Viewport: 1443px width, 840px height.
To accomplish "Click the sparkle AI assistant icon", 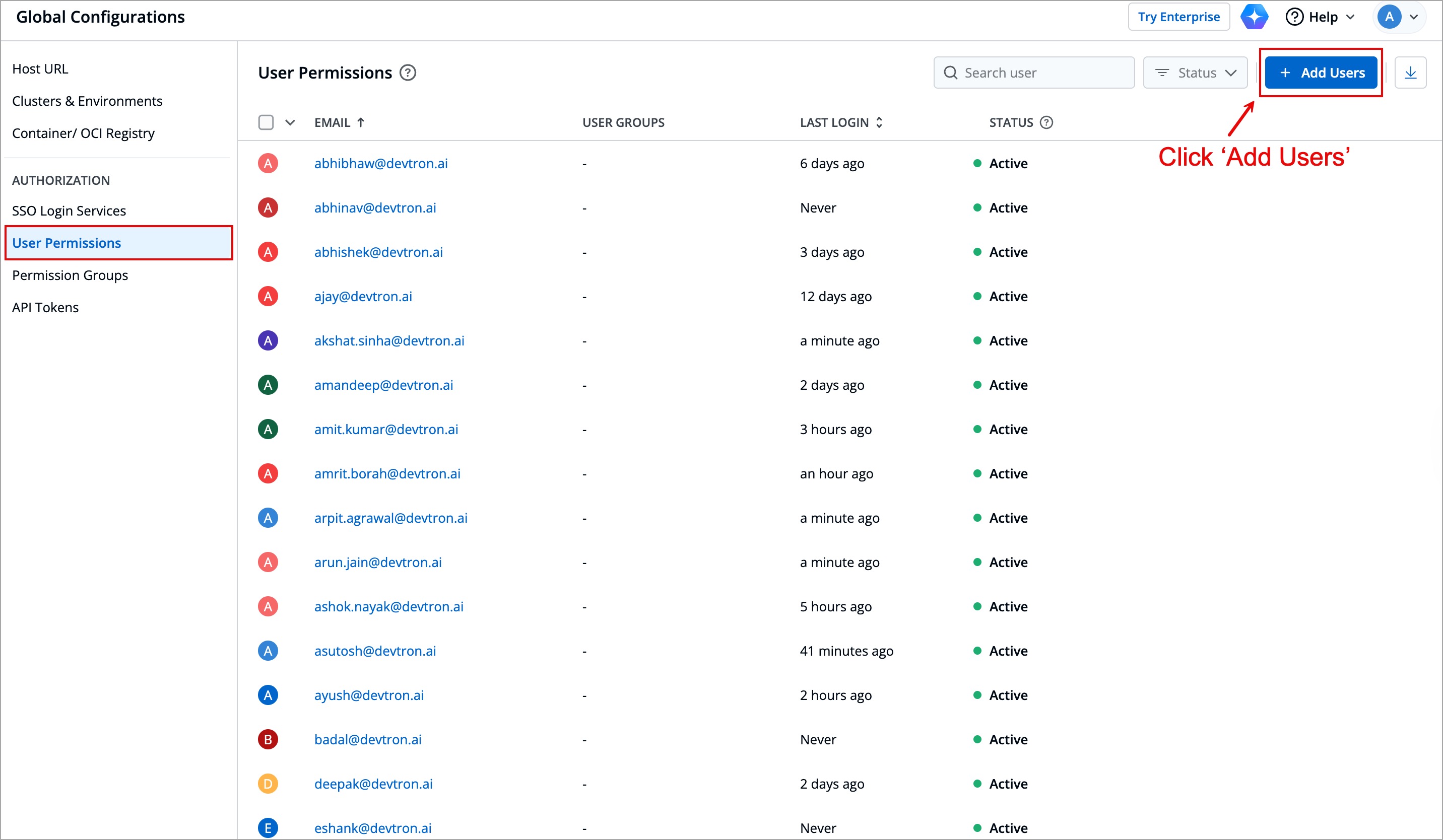I will [1254, 17].
